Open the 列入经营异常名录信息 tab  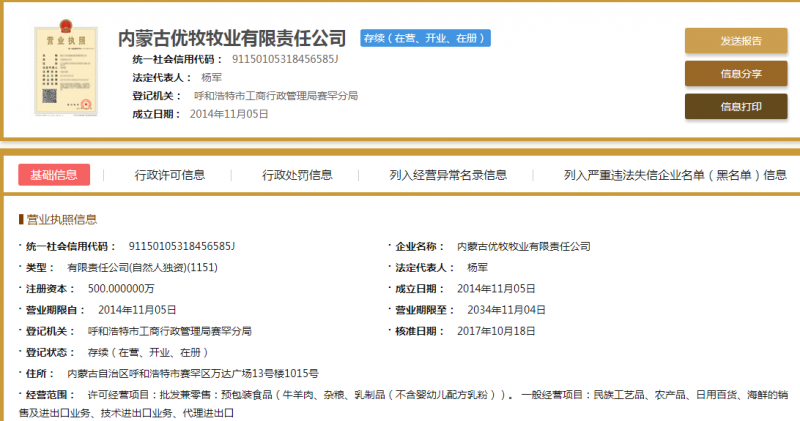click(x=448, y=175)
